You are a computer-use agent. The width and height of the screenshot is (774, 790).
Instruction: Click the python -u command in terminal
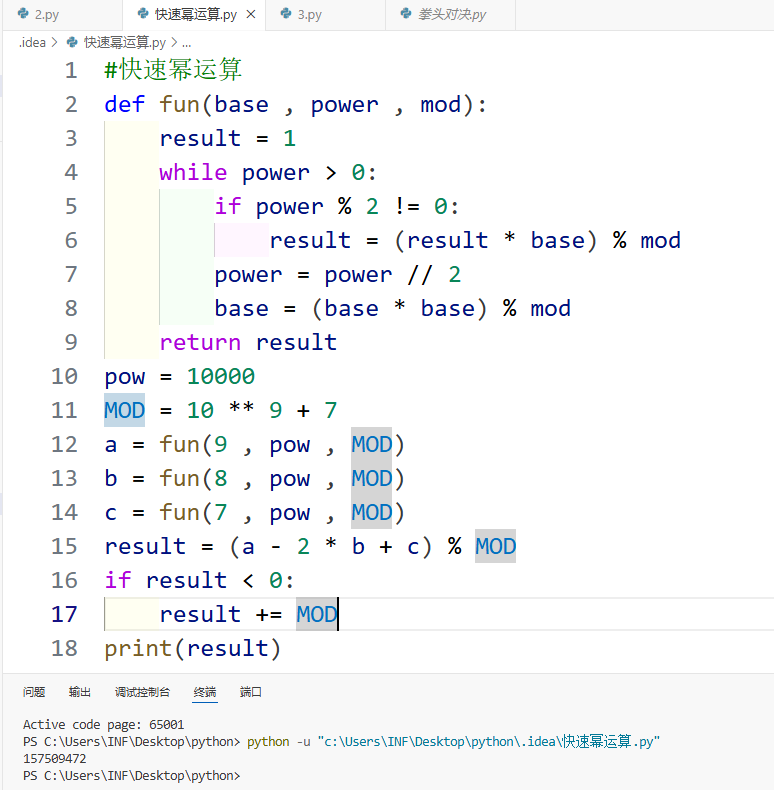tap(453, 741)
